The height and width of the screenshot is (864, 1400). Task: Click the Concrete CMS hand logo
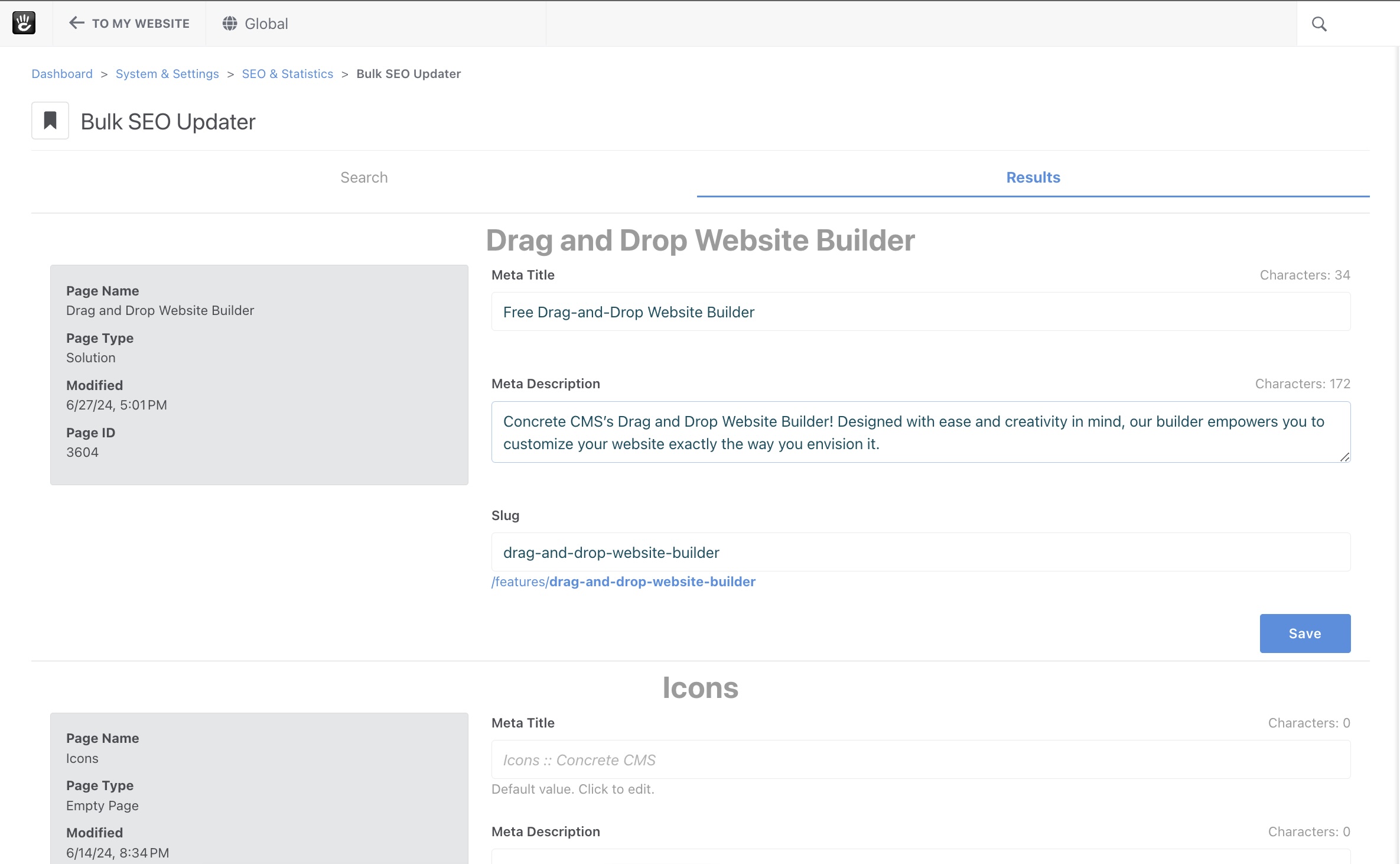(24, 22)
